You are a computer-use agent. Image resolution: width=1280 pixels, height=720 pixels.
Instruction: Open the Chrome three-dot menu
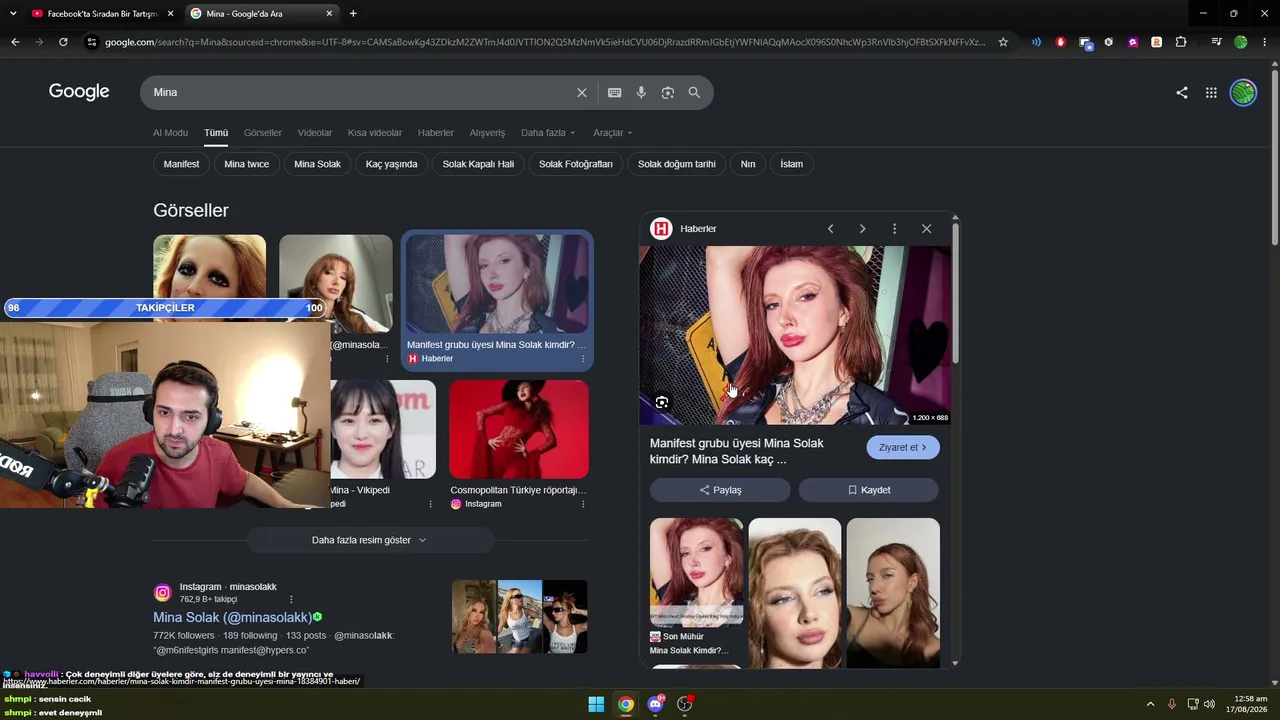point(1265,42)
